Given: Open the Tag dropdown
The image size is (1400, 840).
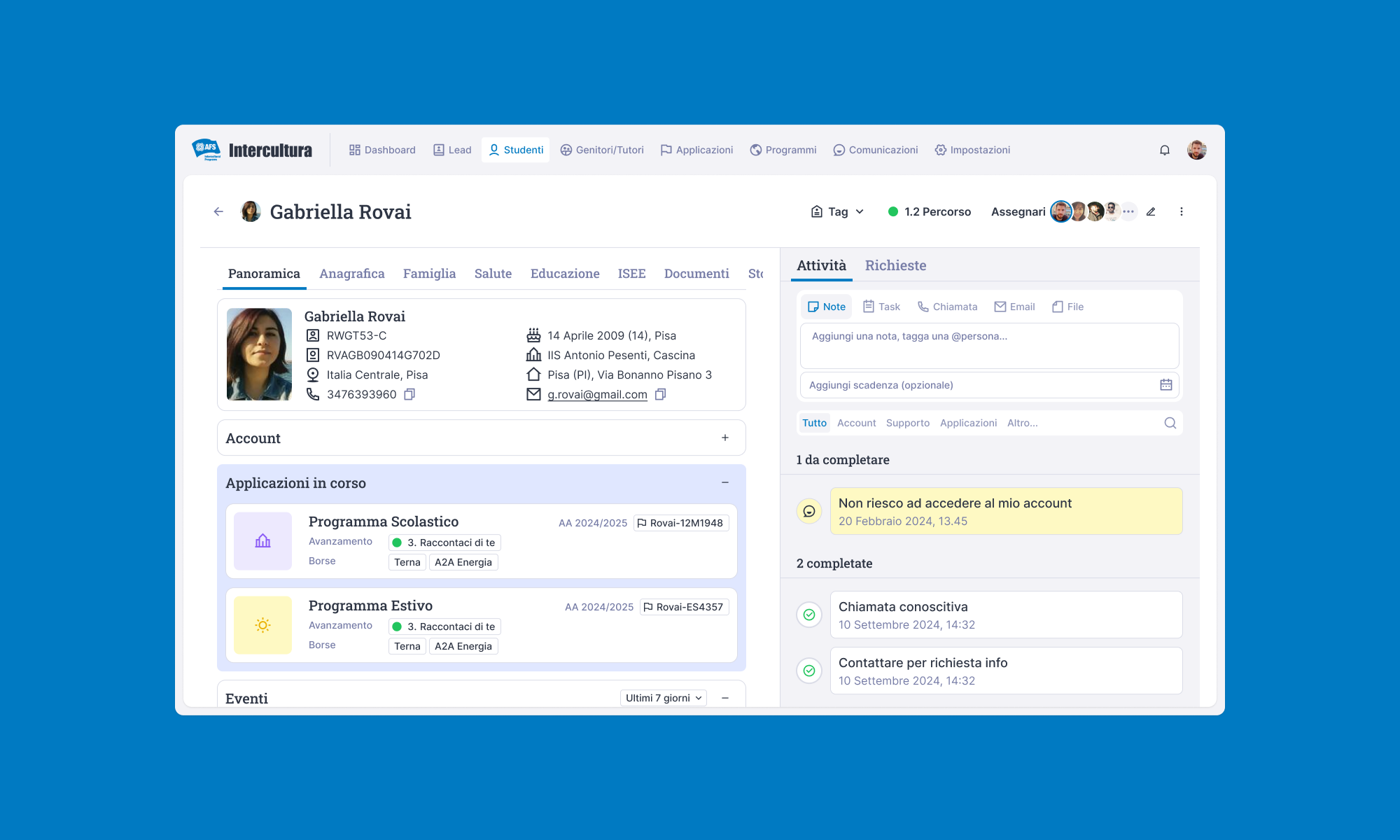Looking at the screenshot, I should point(837,211).
